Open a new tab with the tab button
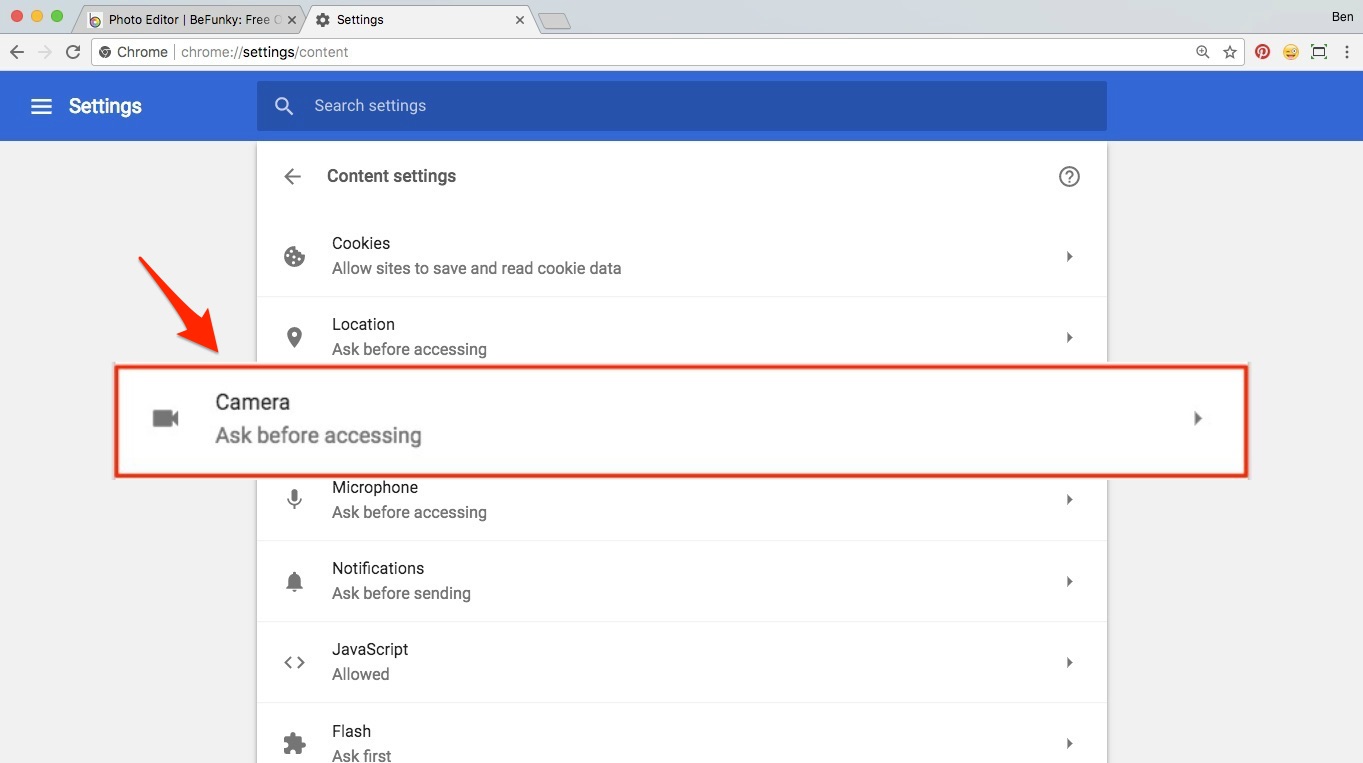Viewport: 1363px width, 763px height. click(x=554, y=21)
